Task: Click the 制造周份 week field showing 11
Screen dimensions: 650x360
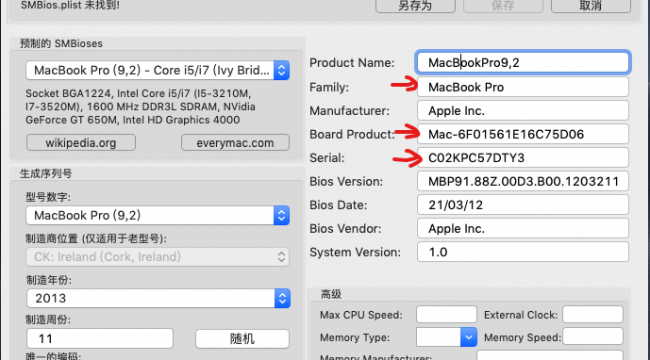Action: click(x=99, y=338)
